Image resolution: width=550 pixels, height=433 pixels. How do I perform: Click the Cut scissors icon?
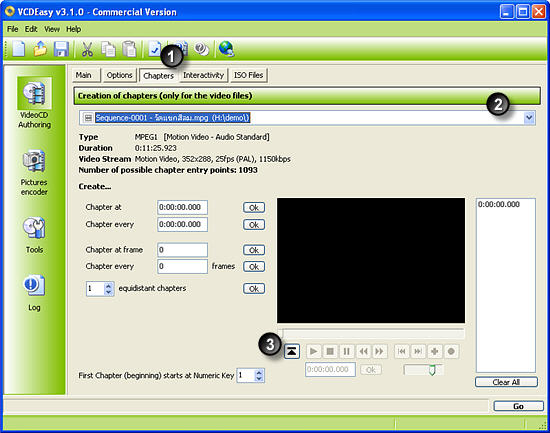[87, 49]
